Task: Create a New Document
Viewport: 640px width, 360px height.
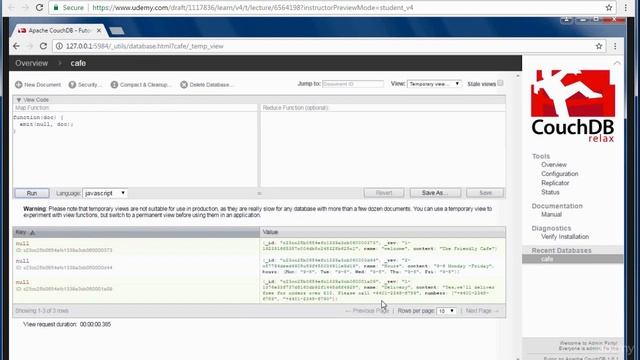Action: (x=38, y=84)
